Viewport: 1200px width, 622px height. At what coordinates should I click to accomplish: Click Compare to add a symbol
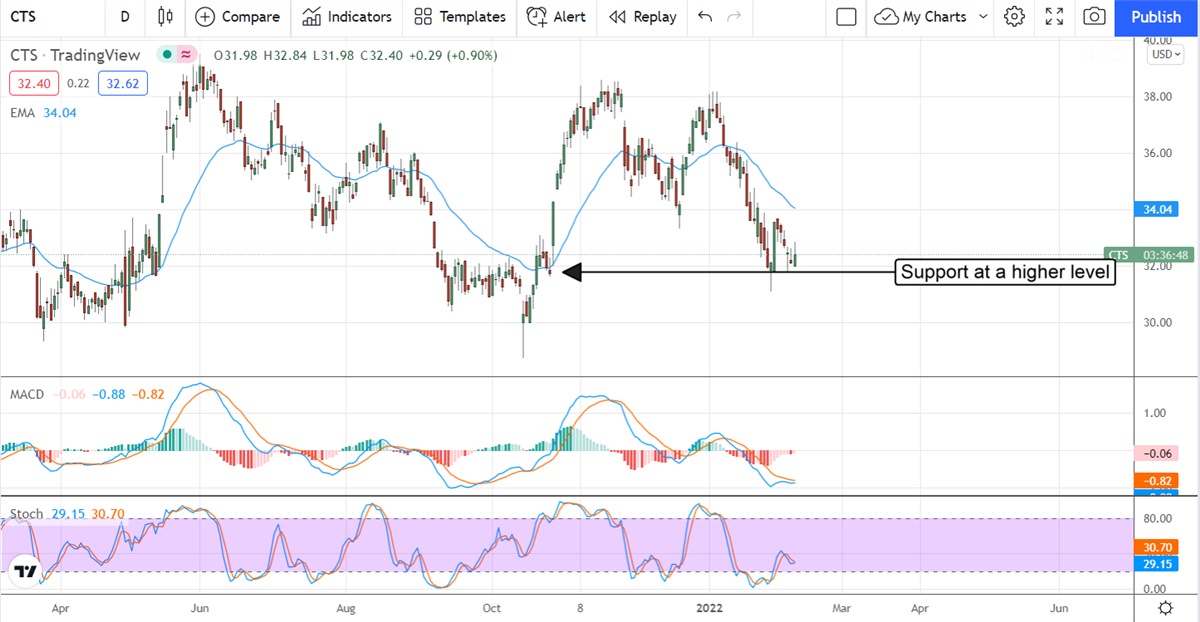[x=238, y=17]
